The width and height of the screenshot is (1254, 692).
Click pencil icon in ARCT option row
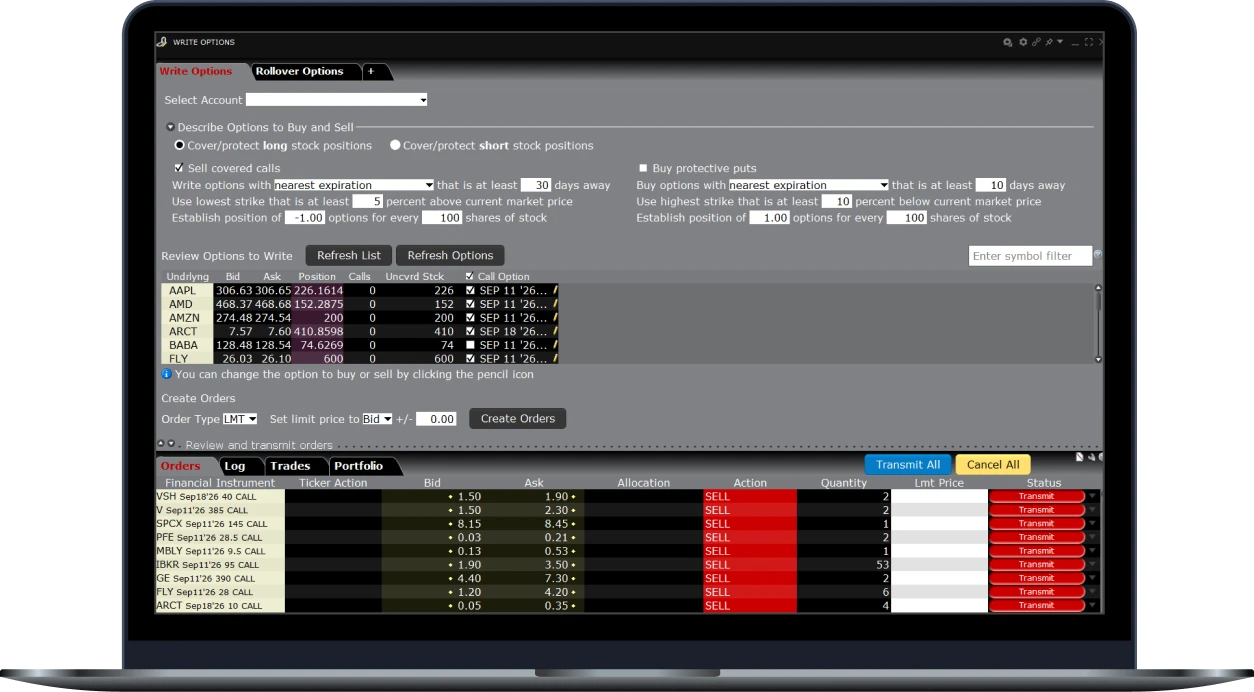555,331
